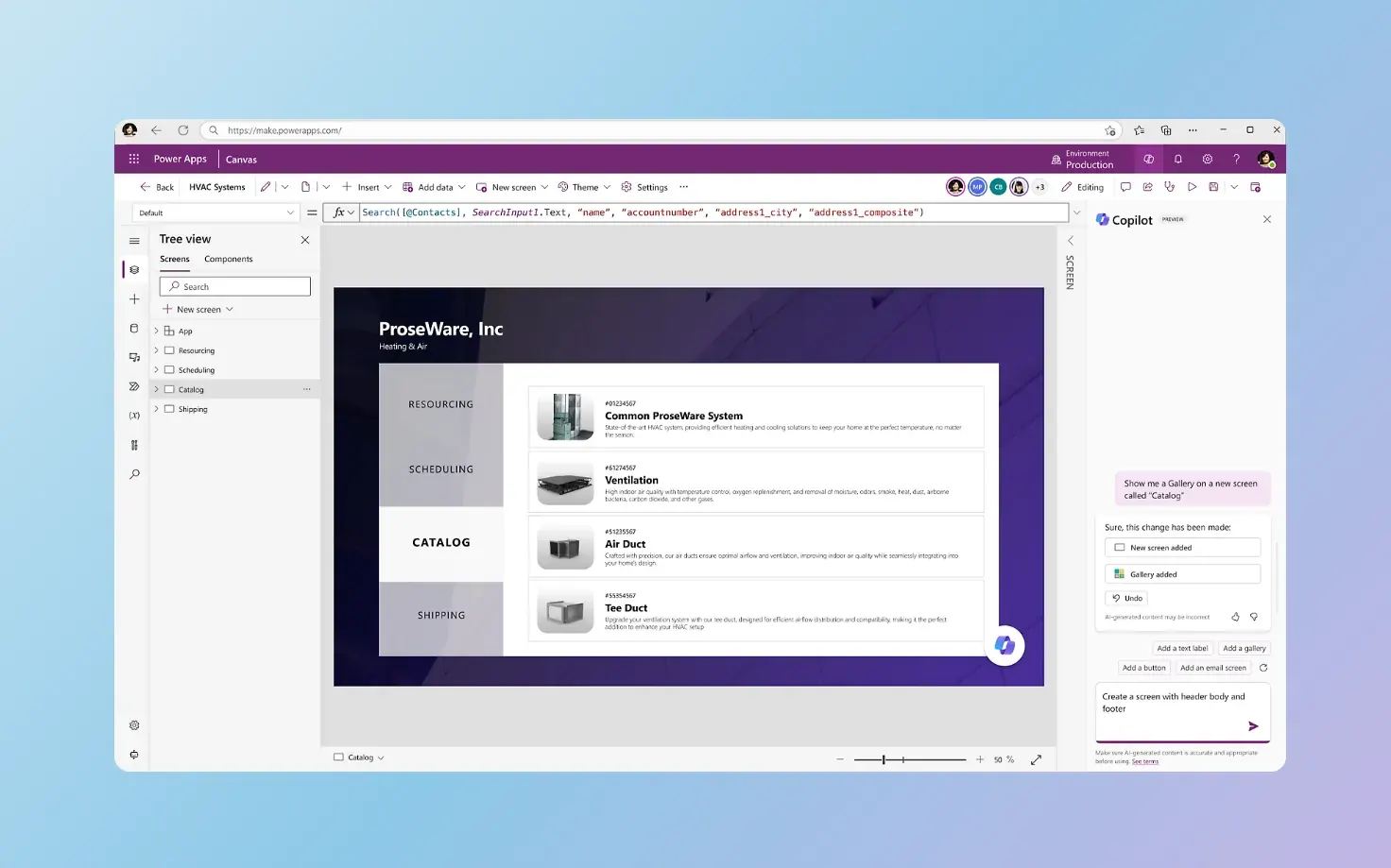Click the Share icon in toolbar
Screen dimensions: 1391x868
tap(1147, 187)
